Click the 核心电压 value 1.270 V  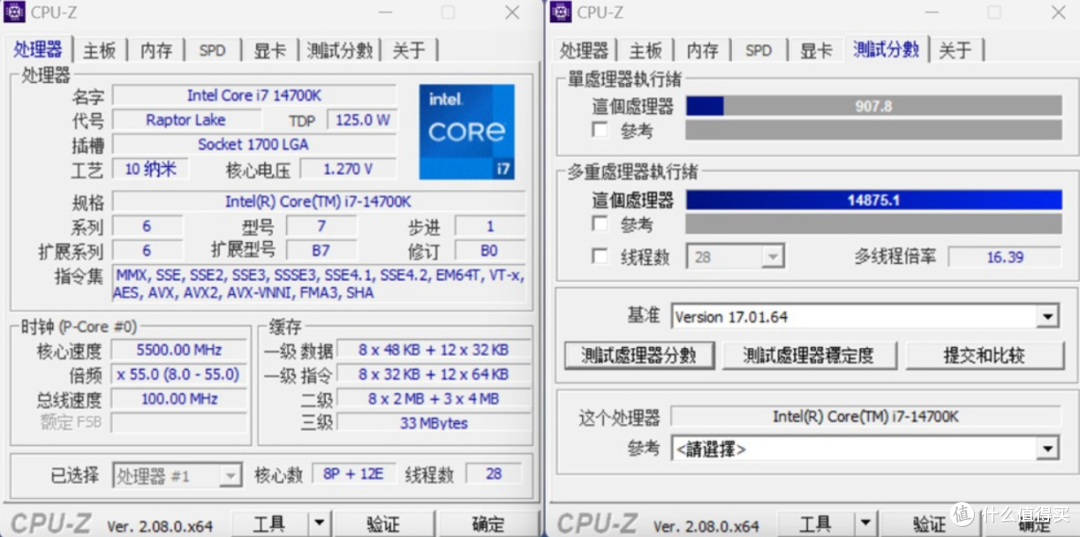tap(349, 169)
